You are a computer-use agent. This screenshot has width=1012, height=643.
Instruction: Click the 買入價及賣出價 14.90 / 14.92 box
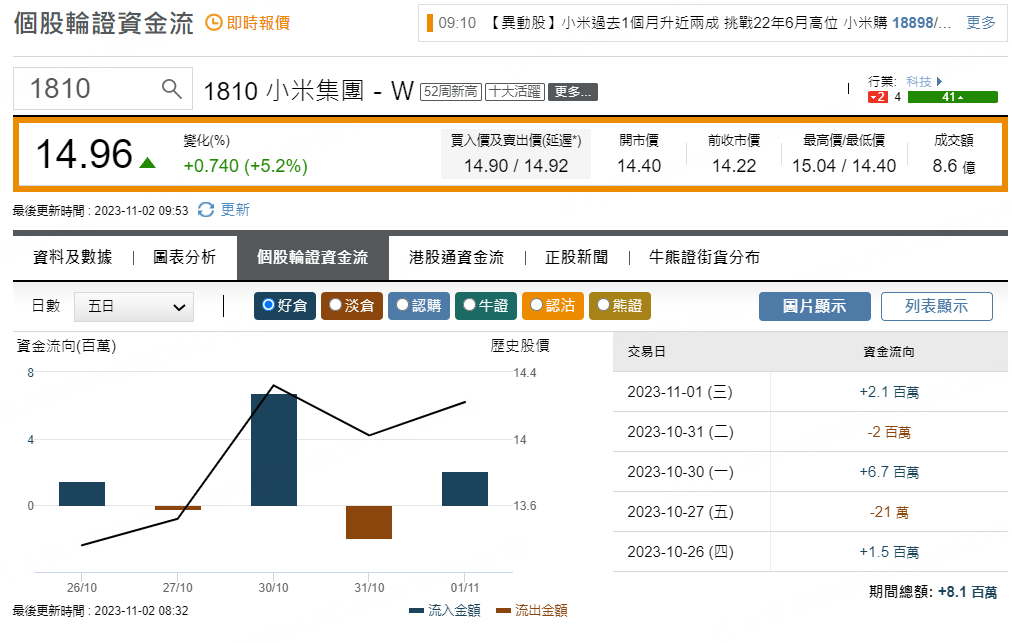[516, 154]
